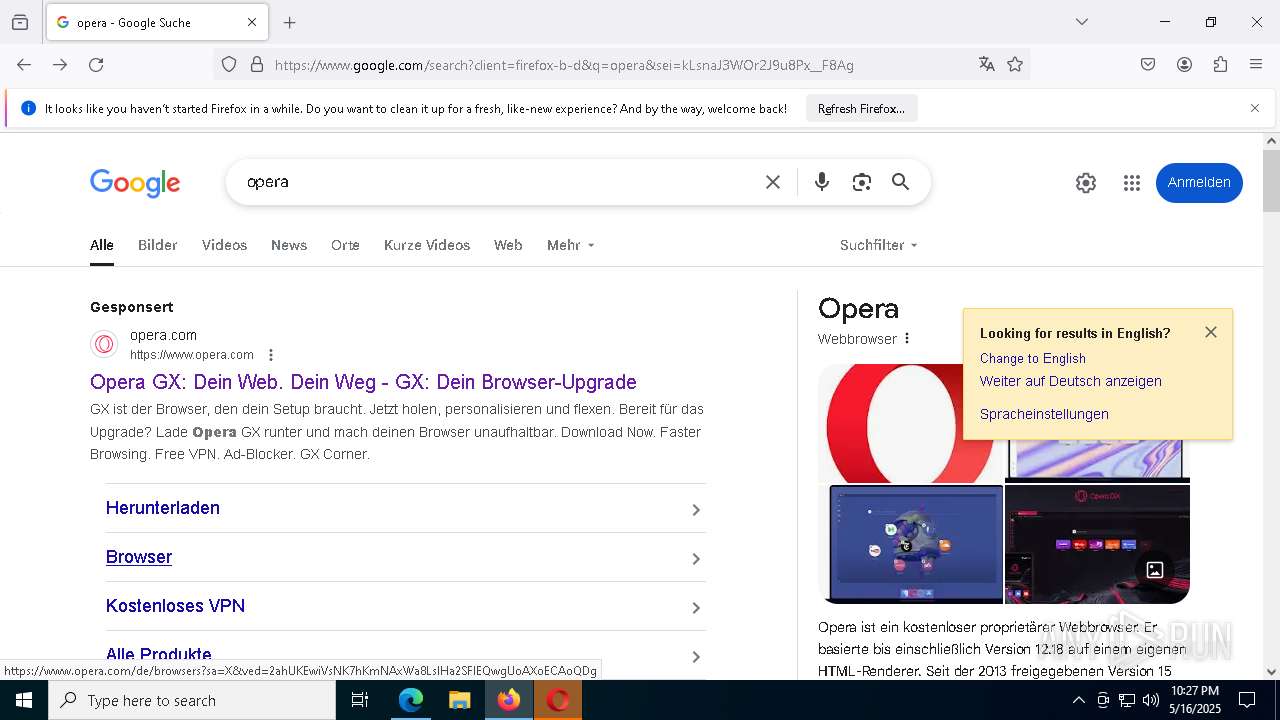Open a new browser tab
Image resolution: width=1280 pixels, height=720 pixels.
coord(290,22)
